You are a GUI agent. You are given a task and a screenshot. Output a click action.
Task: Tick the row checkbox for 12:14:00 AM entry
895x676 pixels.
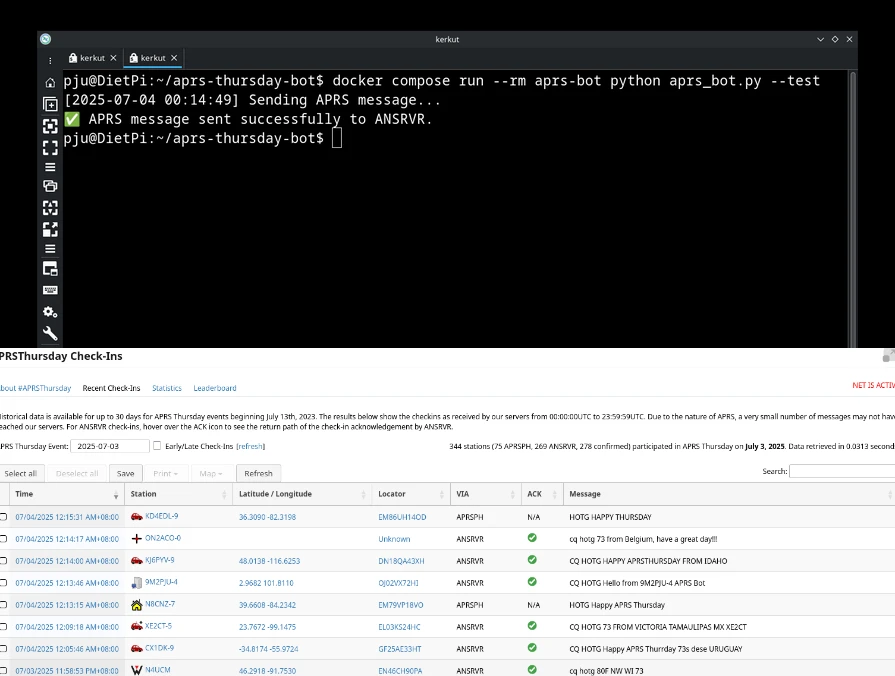(x=3, y=561)
